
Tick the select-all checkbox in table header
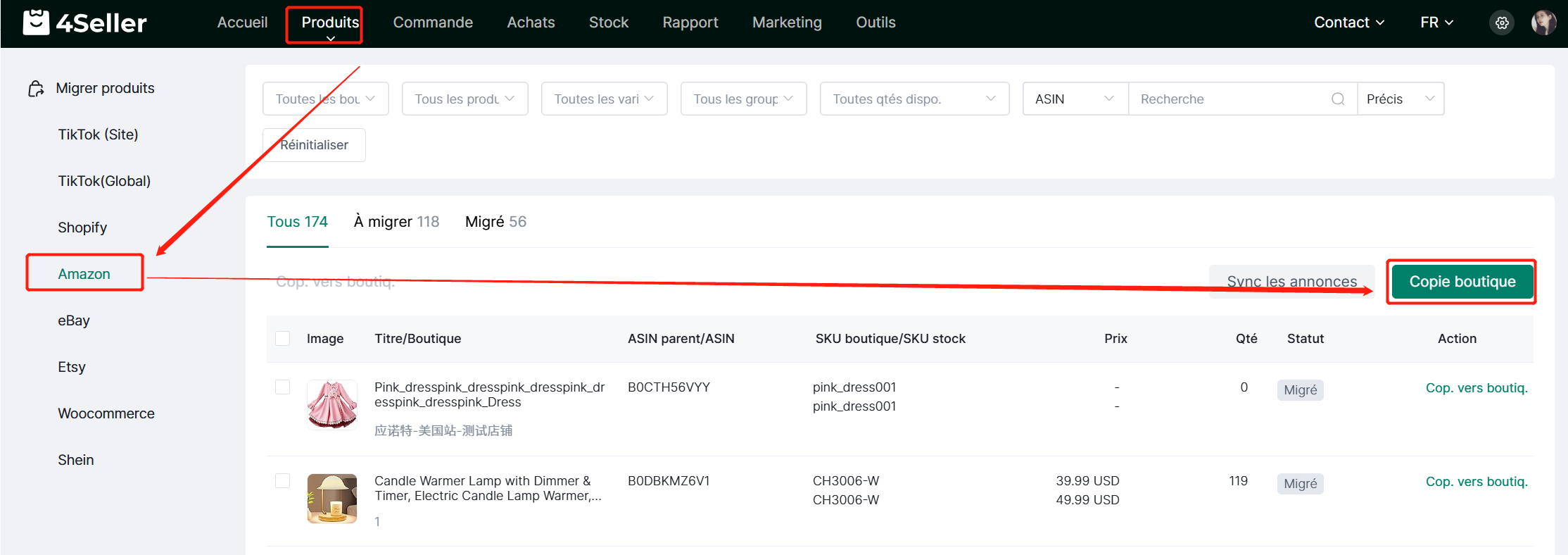pos(283,339)
